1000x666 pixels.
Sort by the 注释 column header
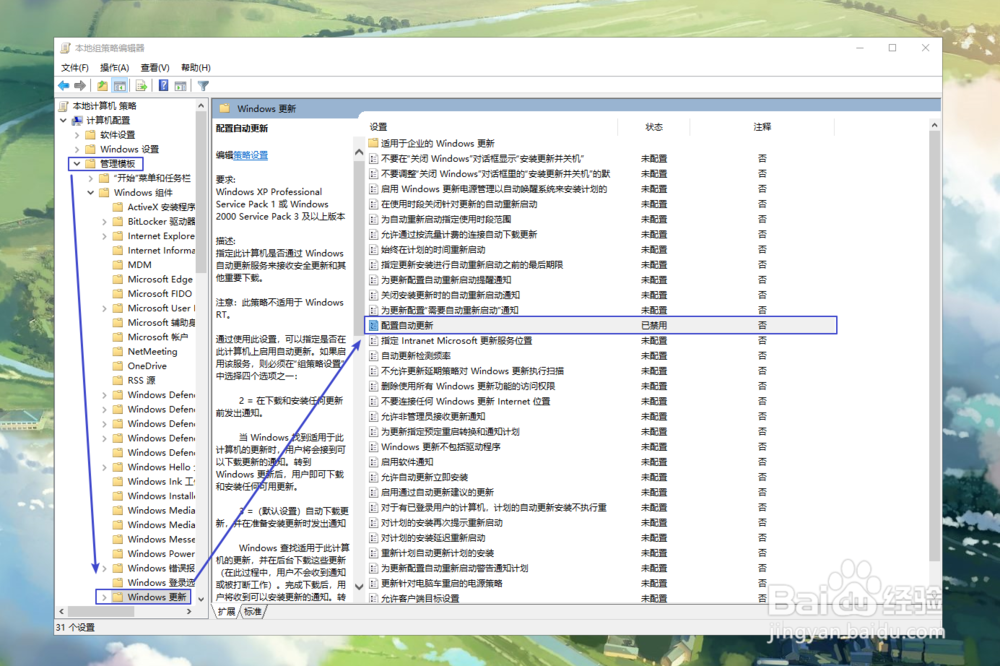tap(762, 127)
